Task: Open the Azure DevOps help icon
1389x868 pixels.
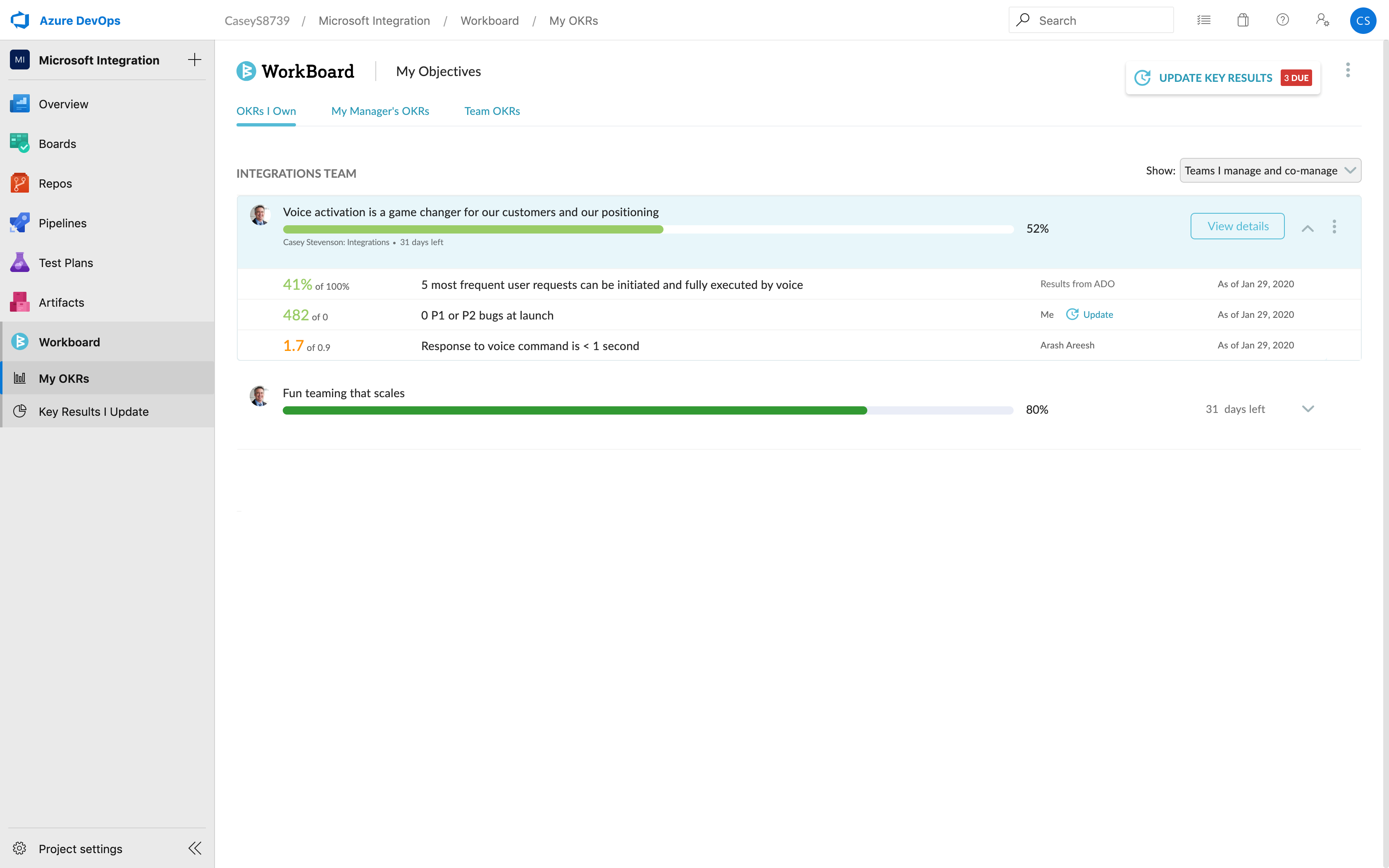Action: [1284, 20]
